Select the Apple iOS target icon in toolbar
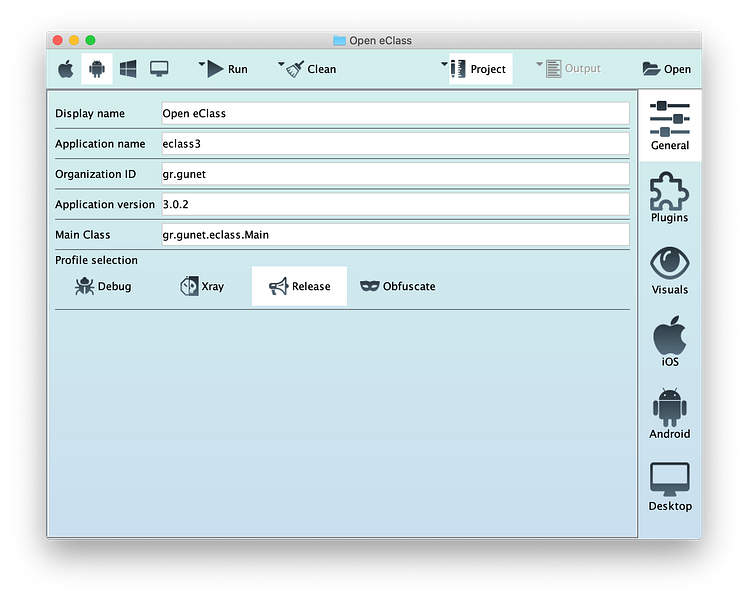The image size is (748, 600). [66, 69]
